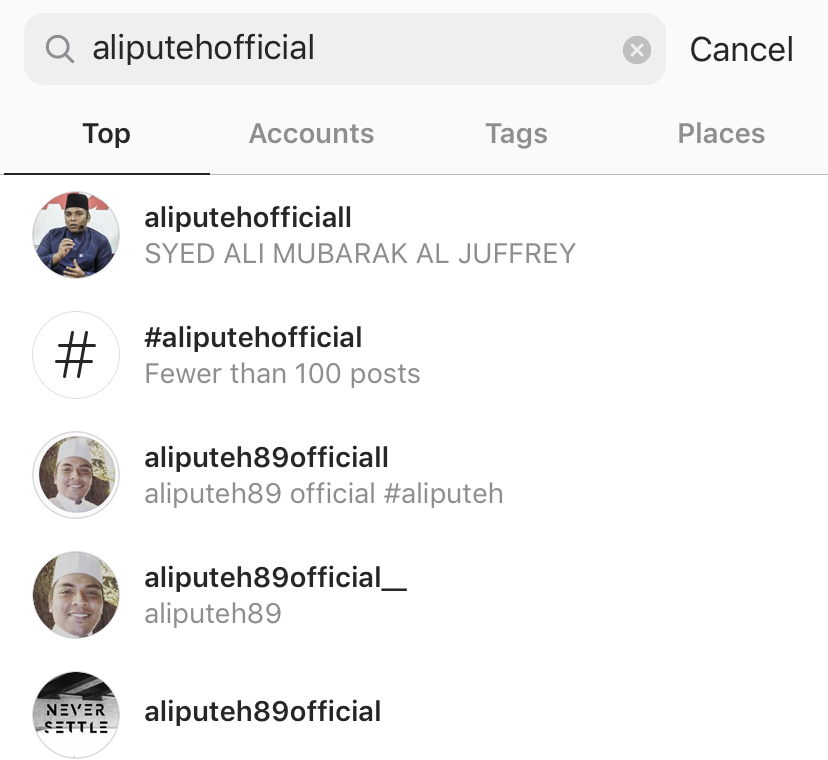Clear the search text with the X icon
The image size is (828, 760).
[637, 50]
